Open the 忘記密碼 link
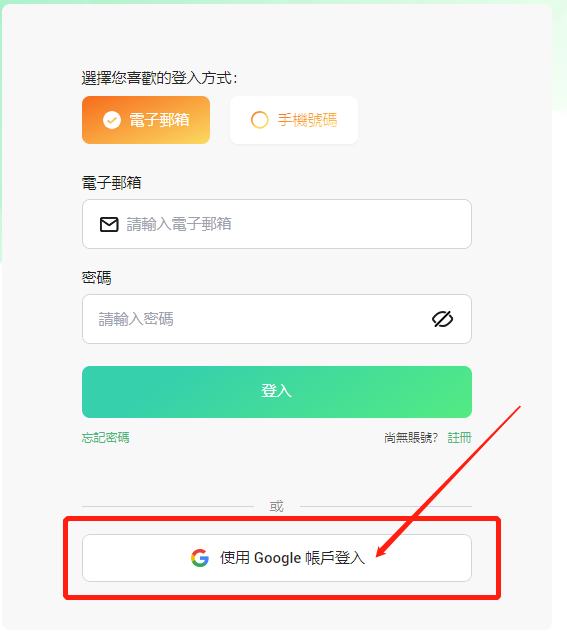 click(105, 438)
